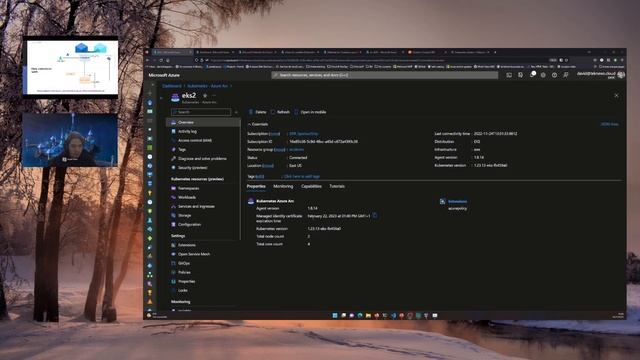Open Access control (IAM)
640x360 pixels.
coord(195,140)
